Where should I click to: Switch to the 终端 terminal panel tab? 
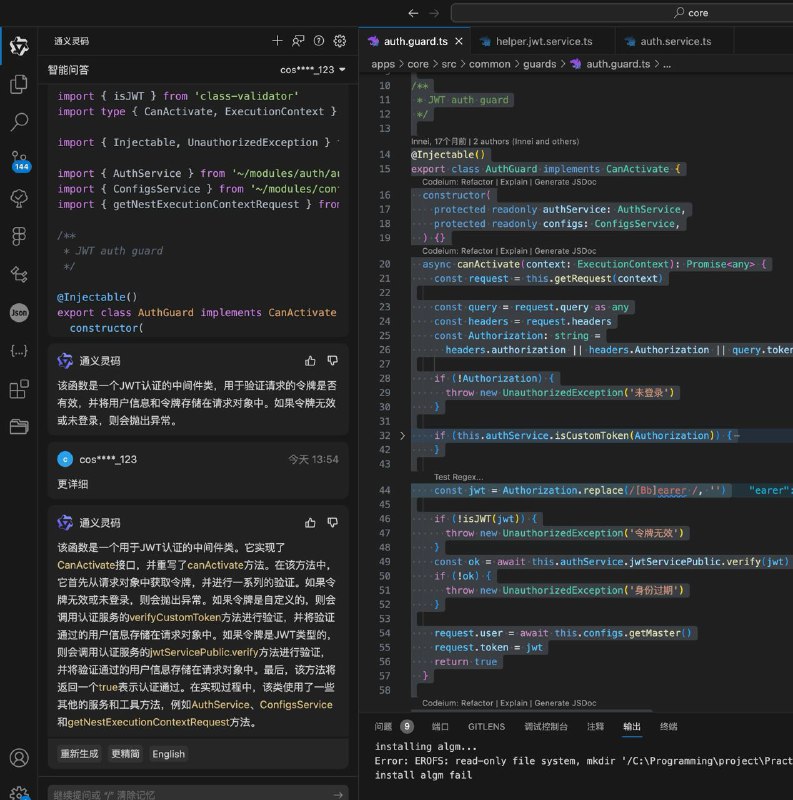click(x=668, y=726)
